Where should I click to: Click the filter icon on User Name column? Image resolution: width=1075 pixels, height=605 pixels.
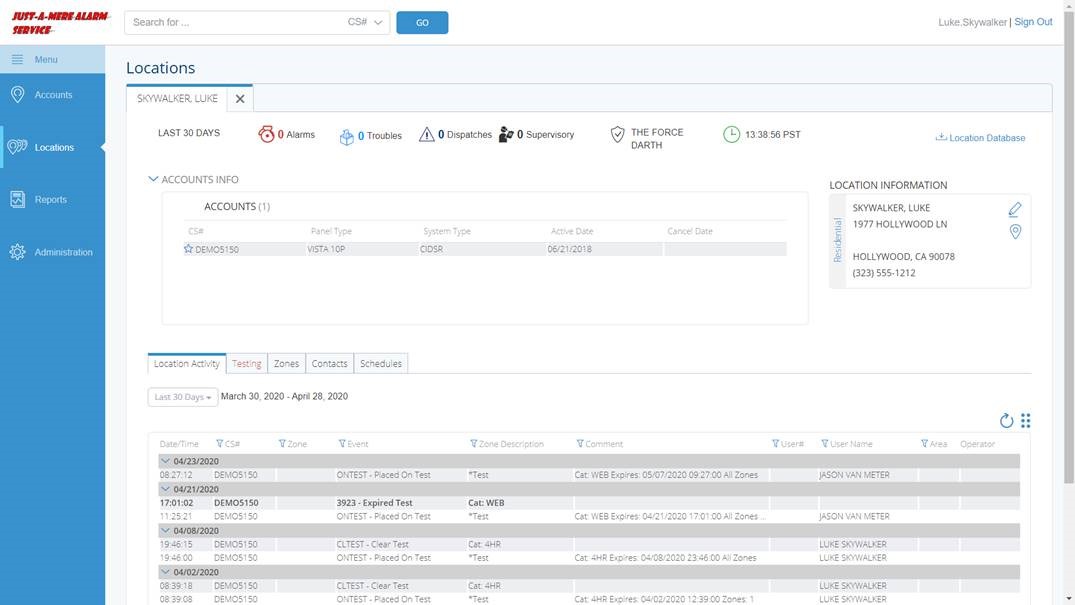pos(825,444)
